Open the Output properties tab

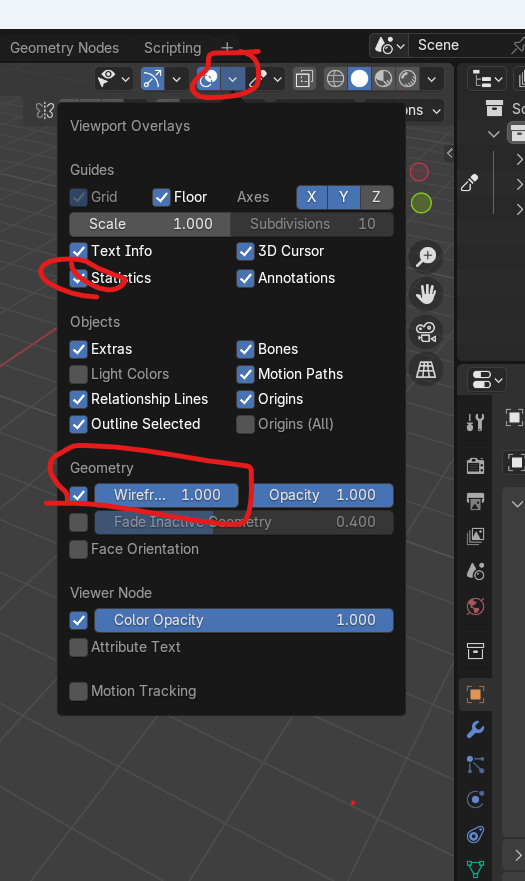[476, 501]
